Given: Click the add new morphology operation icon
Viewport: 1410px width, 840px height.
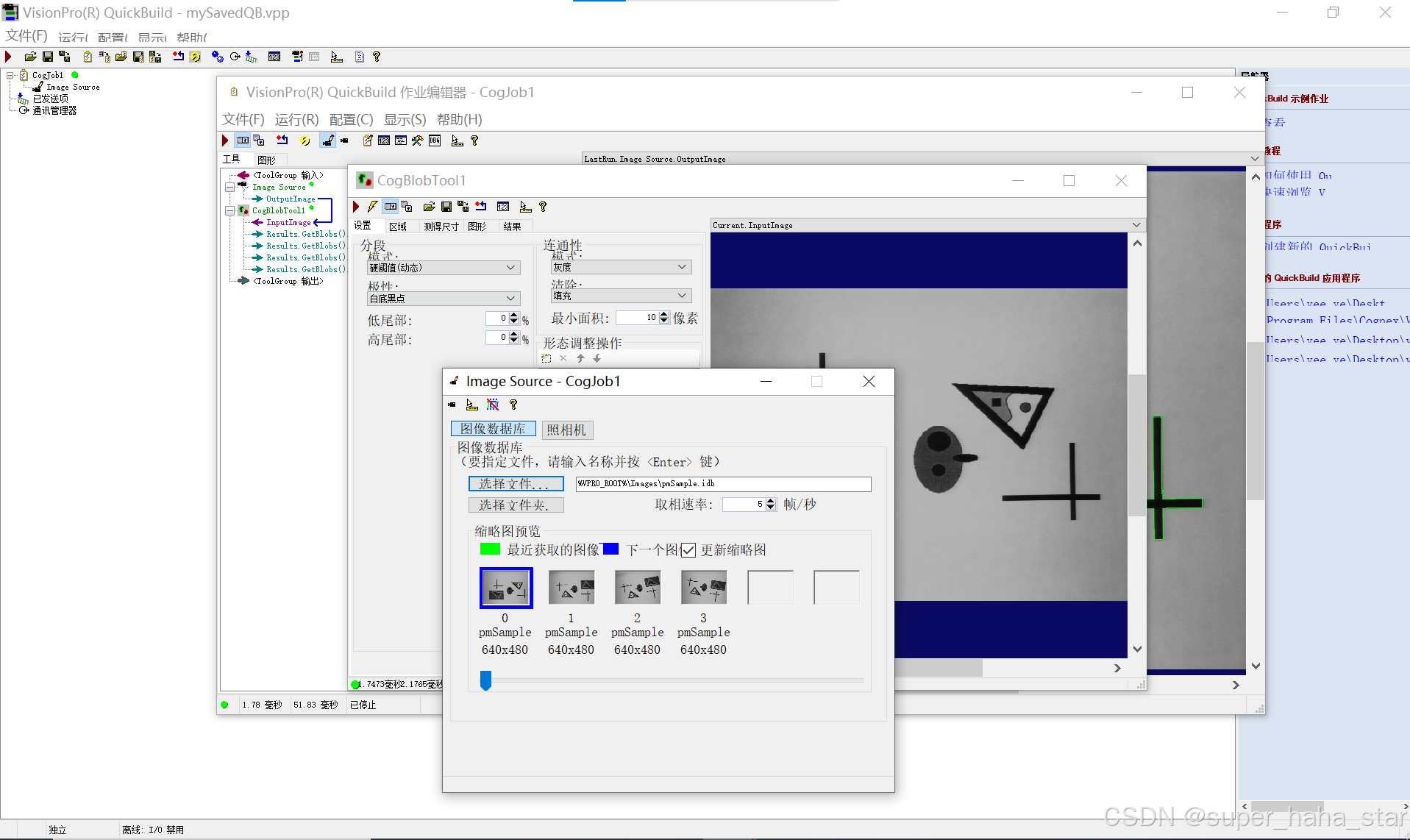Looking at the screenshot, I should [x=546, y=358].
